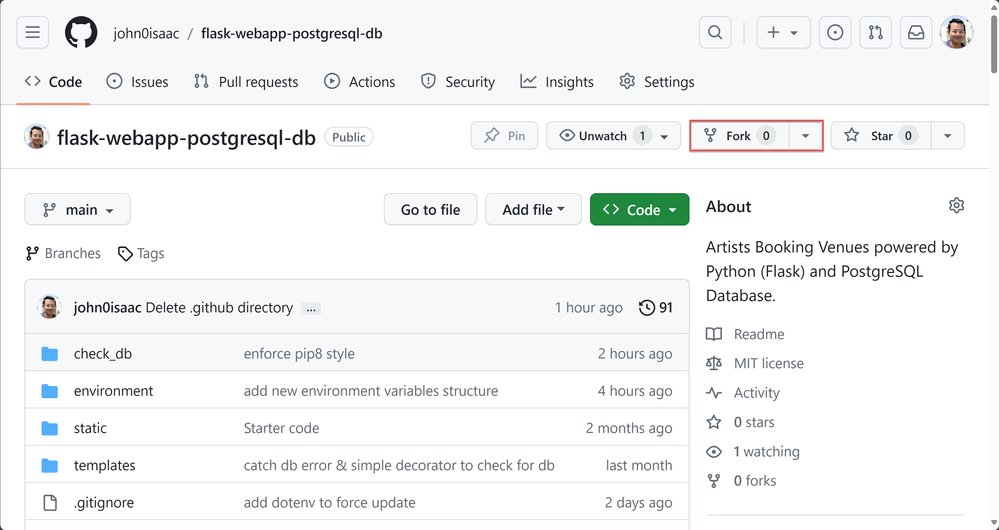The width and height of the screenshot is (999, 530).
Task: Open 'add dotenv to force update' commit
Action: coord(329,503)
